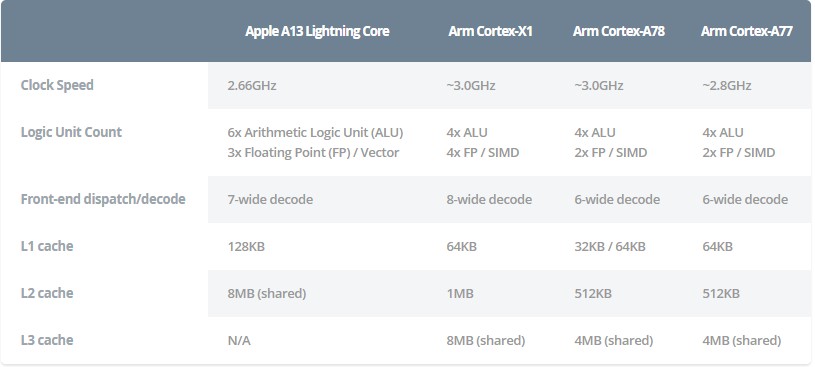The image size is (815, 367).
Task: Click the Apple A13 Lightning Core column header
Action: point(317,31)
